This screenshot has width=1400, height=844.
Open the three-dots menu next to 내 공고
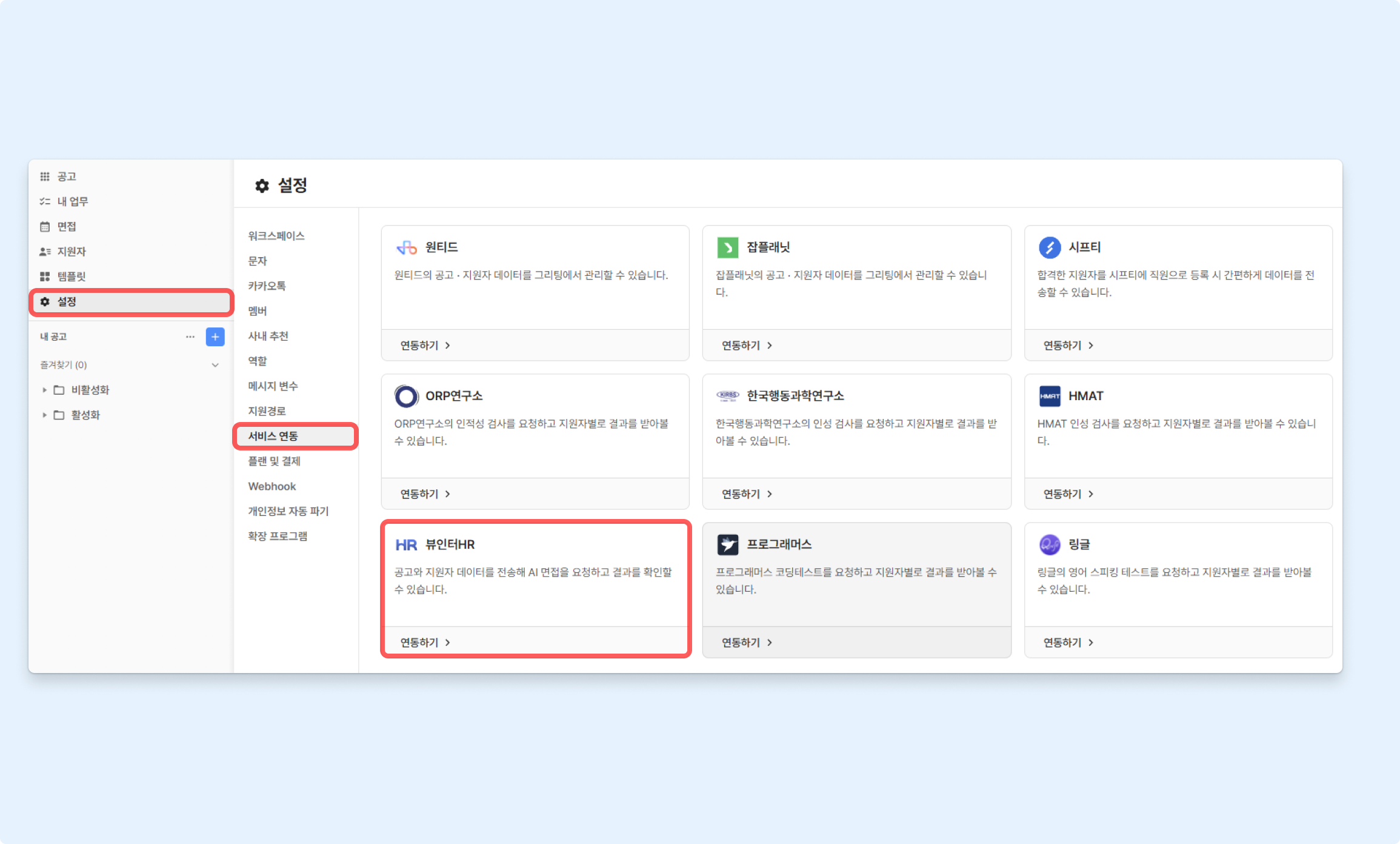tap(190, 337)
